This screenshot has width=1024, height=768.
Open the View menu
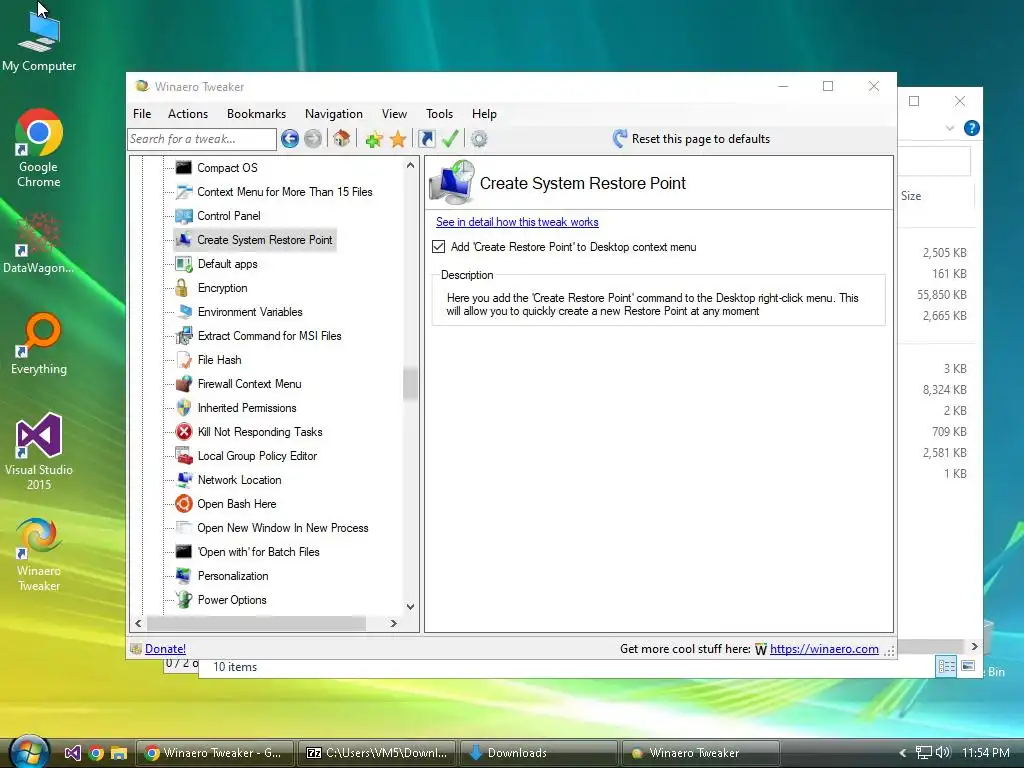click(394, 114)
